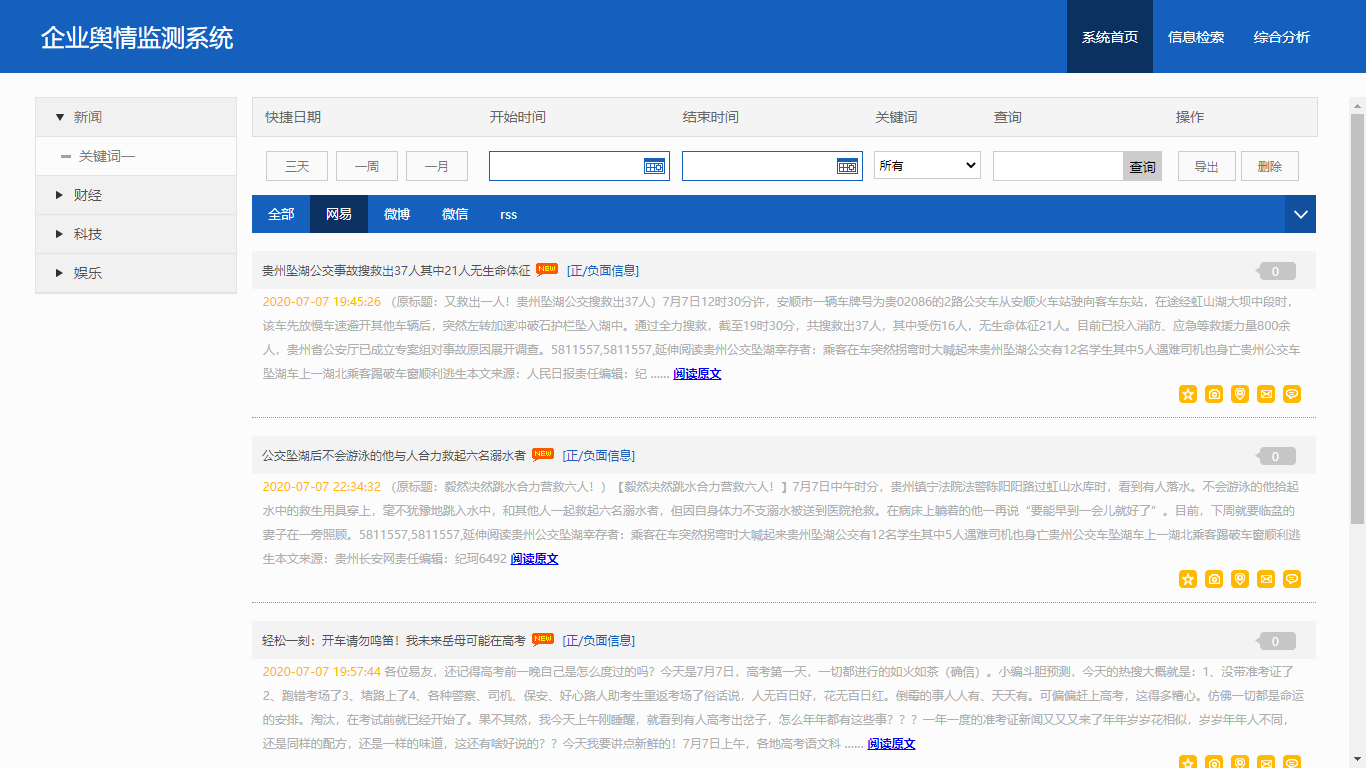The height and width of the screenshot is (768, 1366).
Task: Click the envelope mail icon on the first article
Action: pyautogui.click(x=1266, y=394)
